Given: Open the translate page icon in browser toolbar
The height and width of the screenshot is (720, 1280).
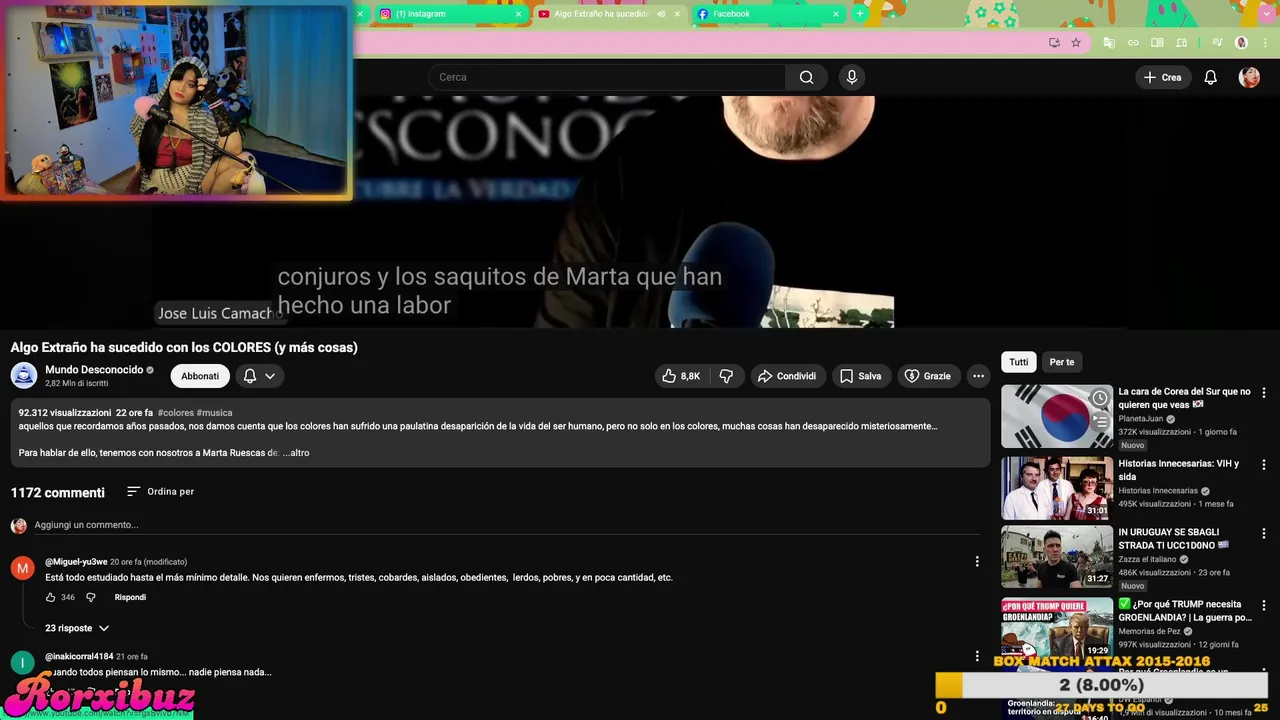Looking at the screenshot, I should click(x=1109, y=43).
